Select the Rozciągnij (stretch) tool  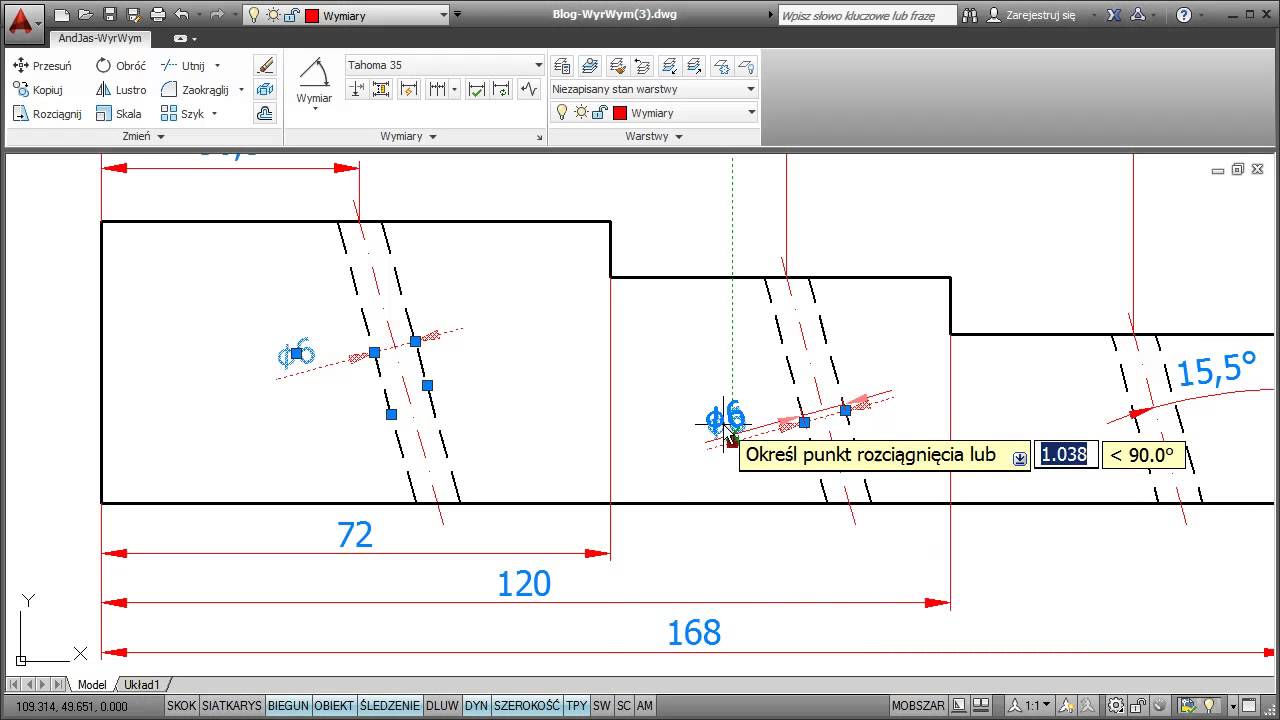tap(47, 113)
